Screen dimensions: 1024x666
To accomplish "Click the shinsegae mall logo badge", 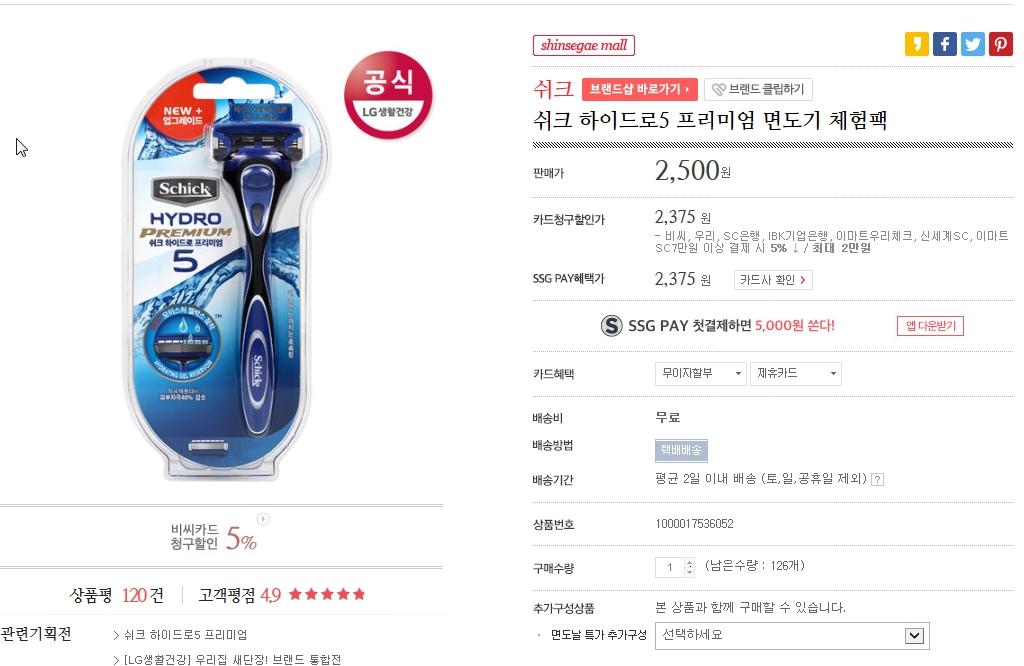I will pyautogui.click(x=584, y=46).
